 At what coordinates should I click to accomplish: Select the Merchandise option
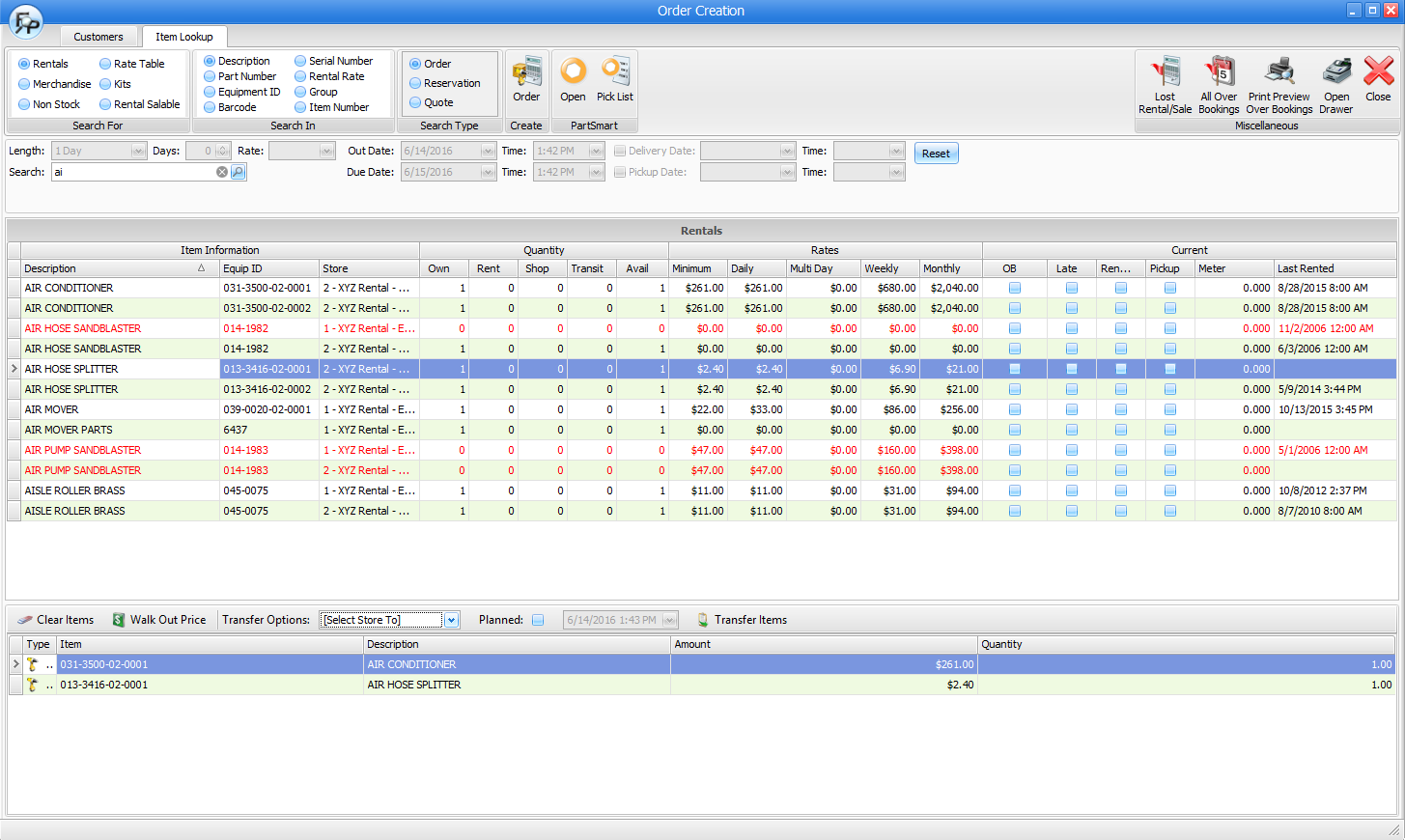[24, 84]
